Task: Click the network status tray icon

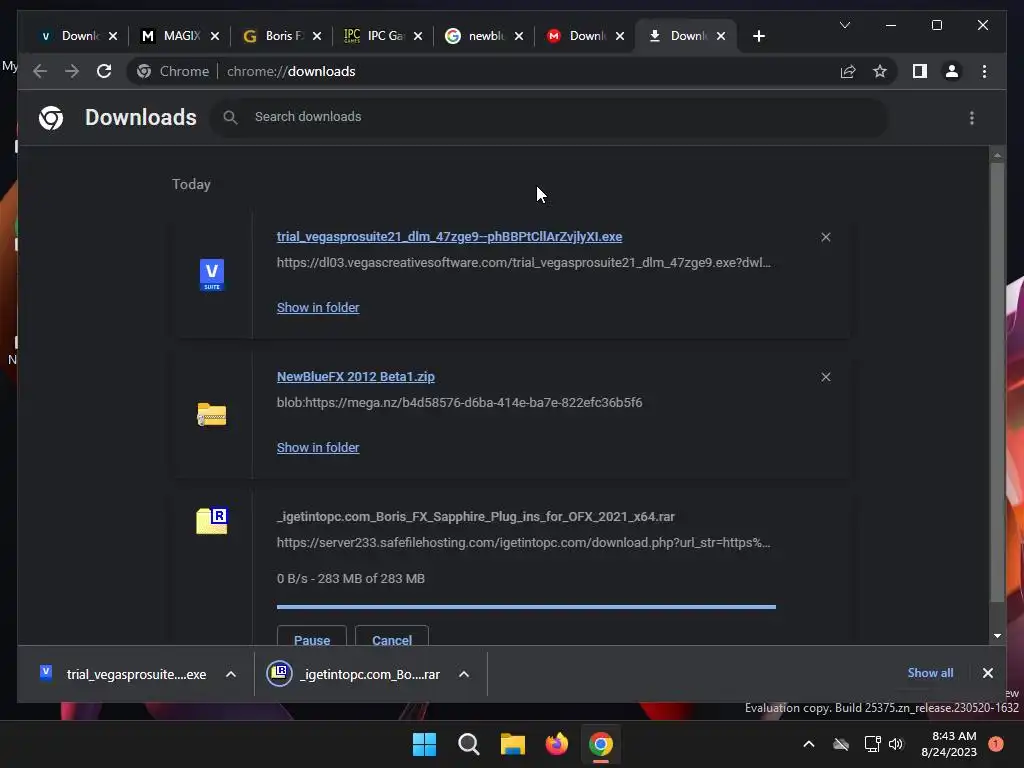Action: 872,744
